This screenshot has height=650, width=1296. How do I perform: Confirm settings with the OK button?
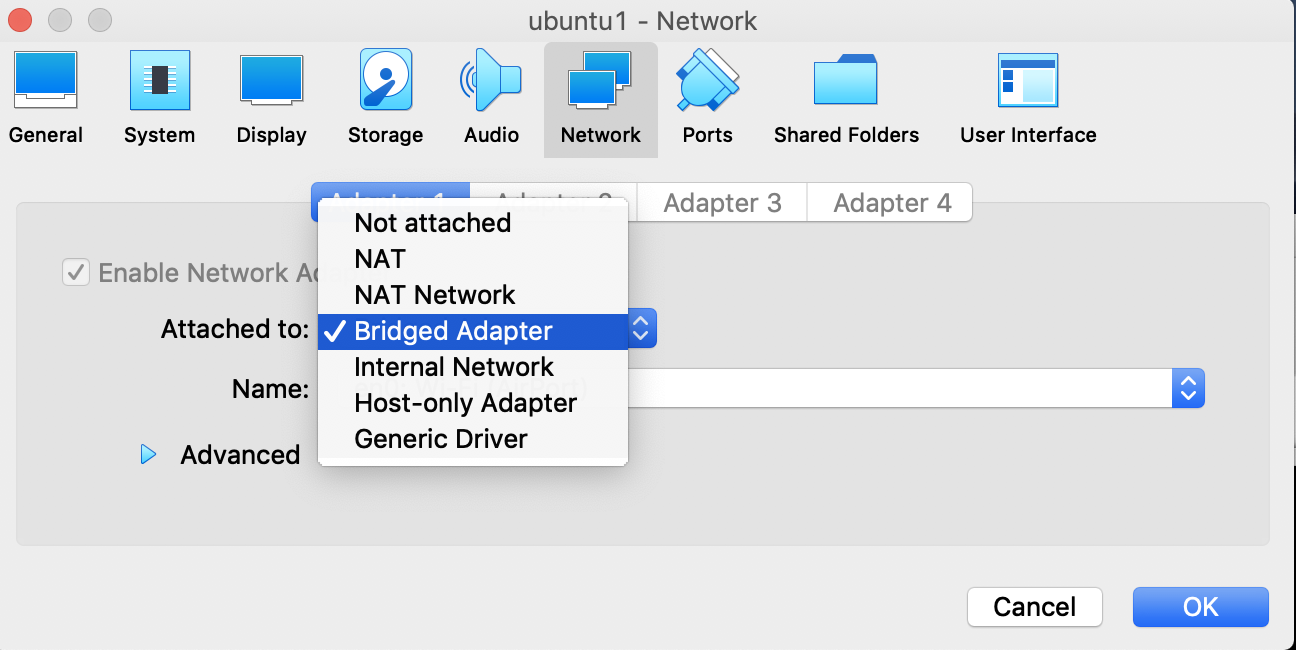click(1200, 607)
